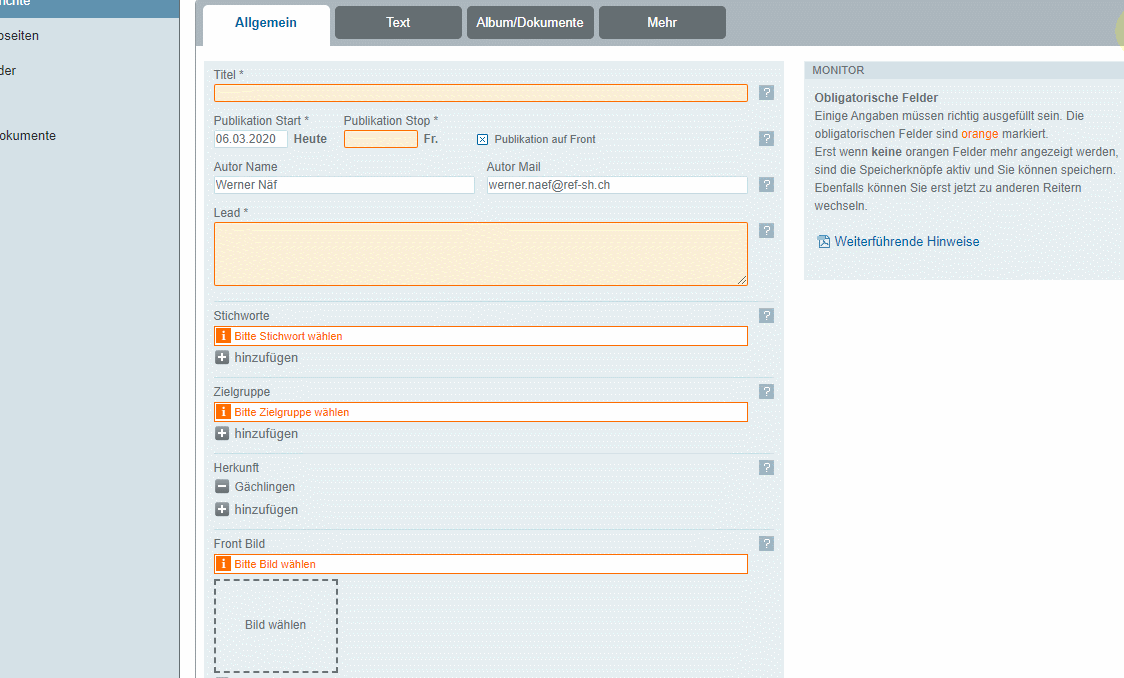
Task: Open help icon for Autor row
Action: pos(766,184)
